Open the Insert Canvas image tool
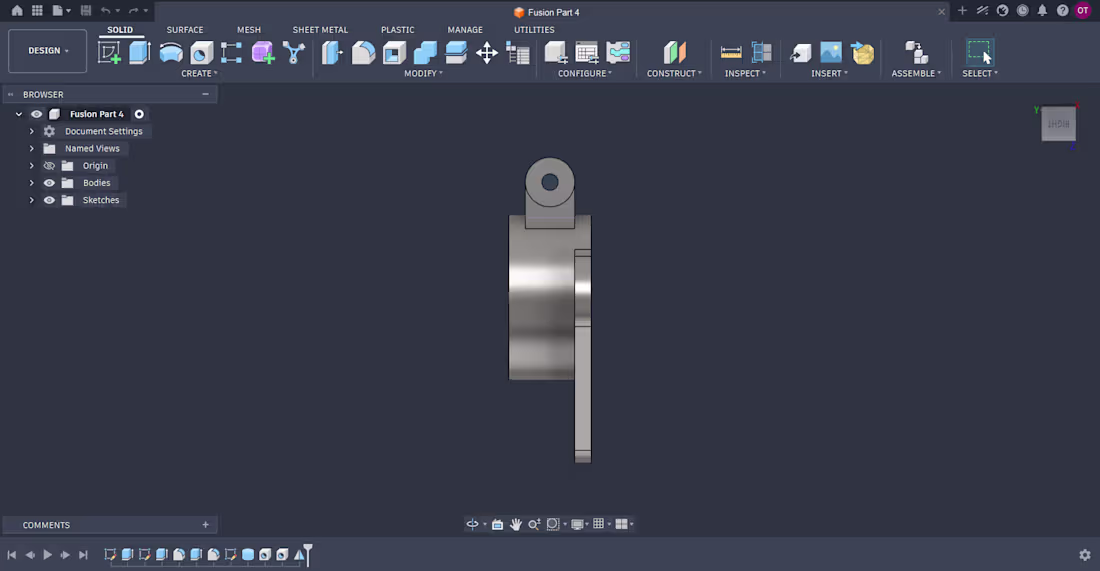Screen dimensions: 1100x571 pos(831,53)
